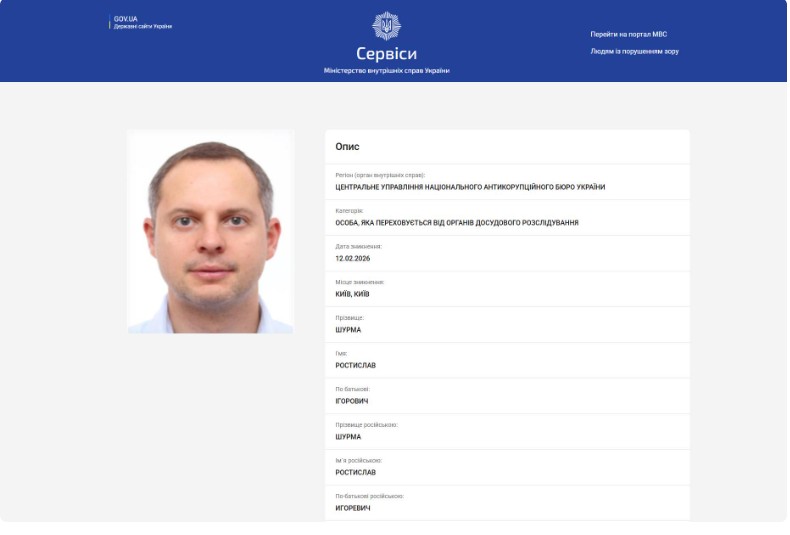Click the date value 12.02.2026
This screenshot has height=535, width=790.
click(352, 258)
